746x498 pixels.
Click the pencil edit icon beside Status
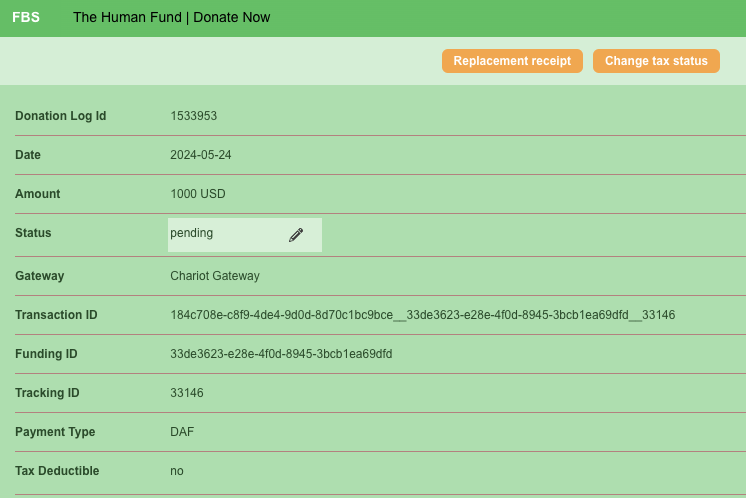pyautogui.click(x=296, y=235)
